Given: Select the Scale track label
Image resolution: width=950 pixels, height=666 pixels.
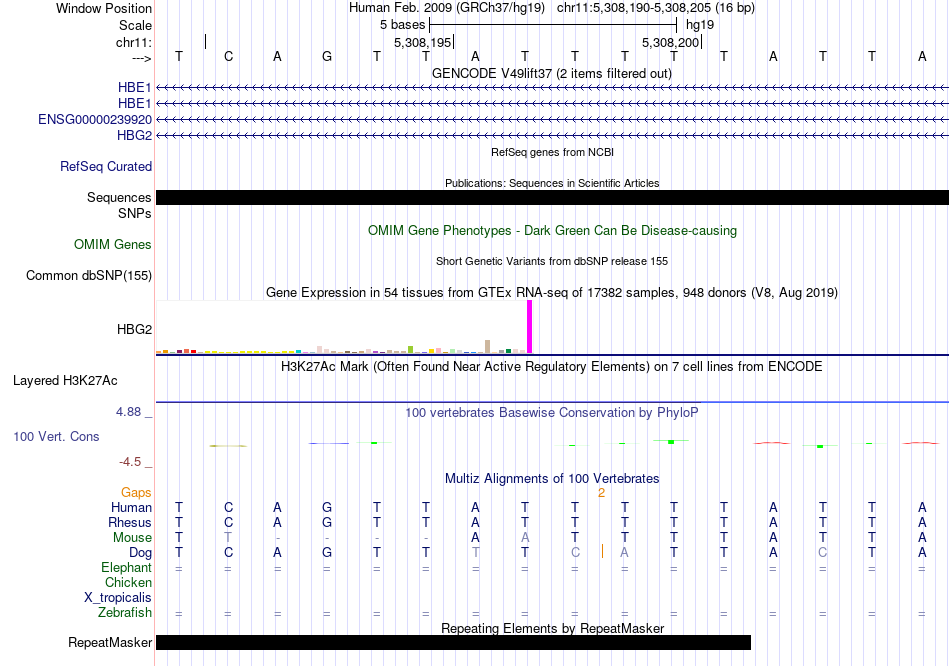Looking at the screenshot, I should (x=135, y=25).
